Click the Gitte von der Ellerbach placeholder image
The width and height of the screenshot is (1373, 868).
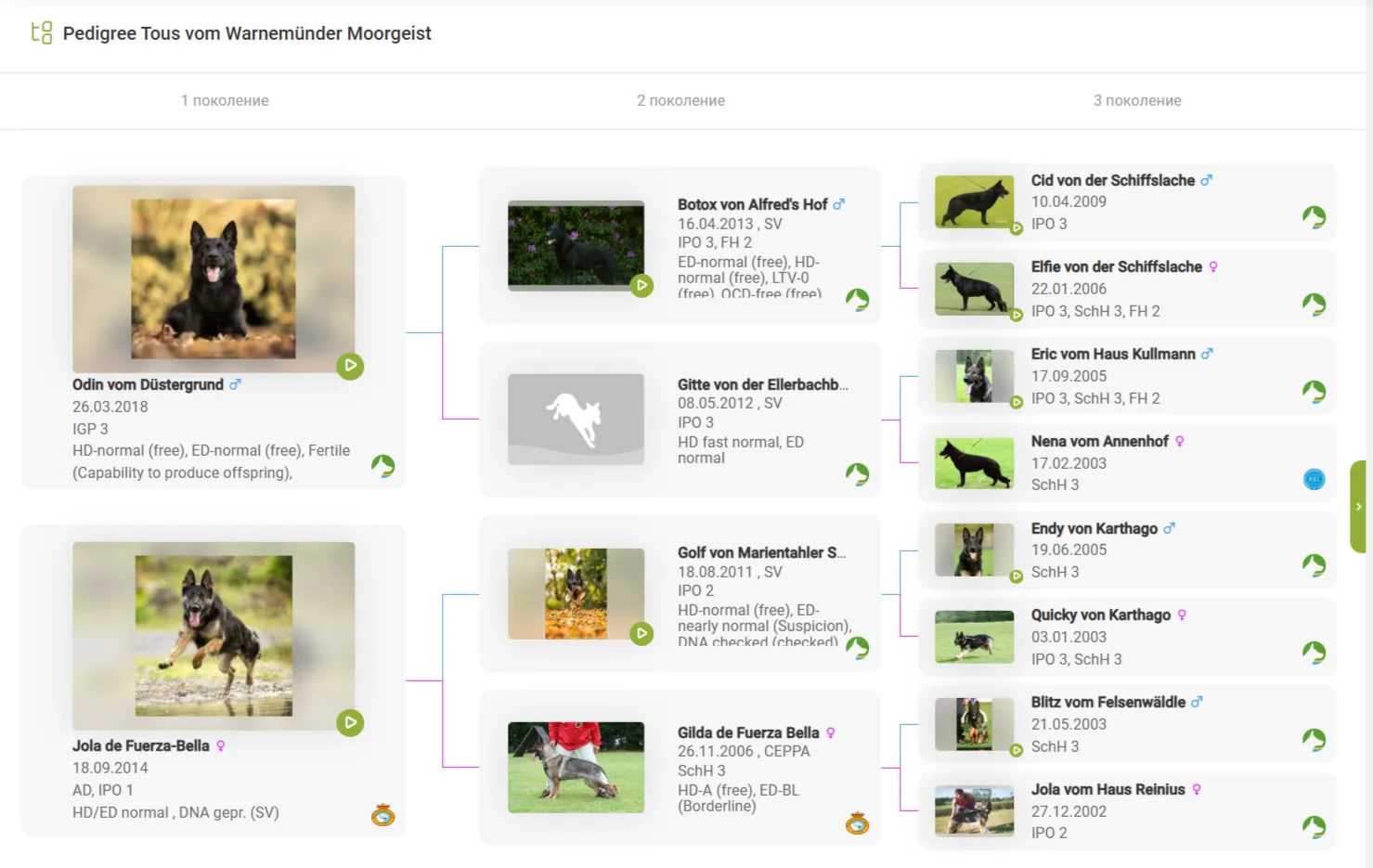(x=576, y=420)
